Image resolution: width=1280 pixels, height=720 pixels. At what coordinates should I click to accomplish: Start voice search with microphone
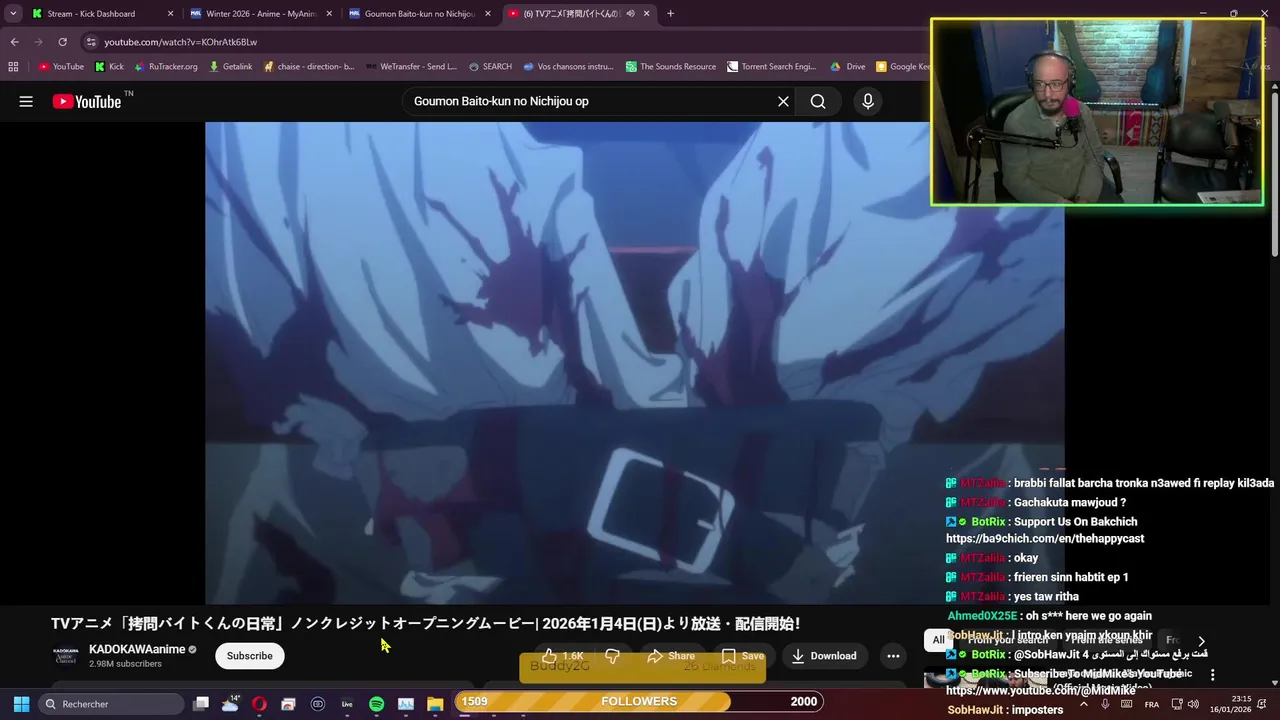[x=868, y=101]
